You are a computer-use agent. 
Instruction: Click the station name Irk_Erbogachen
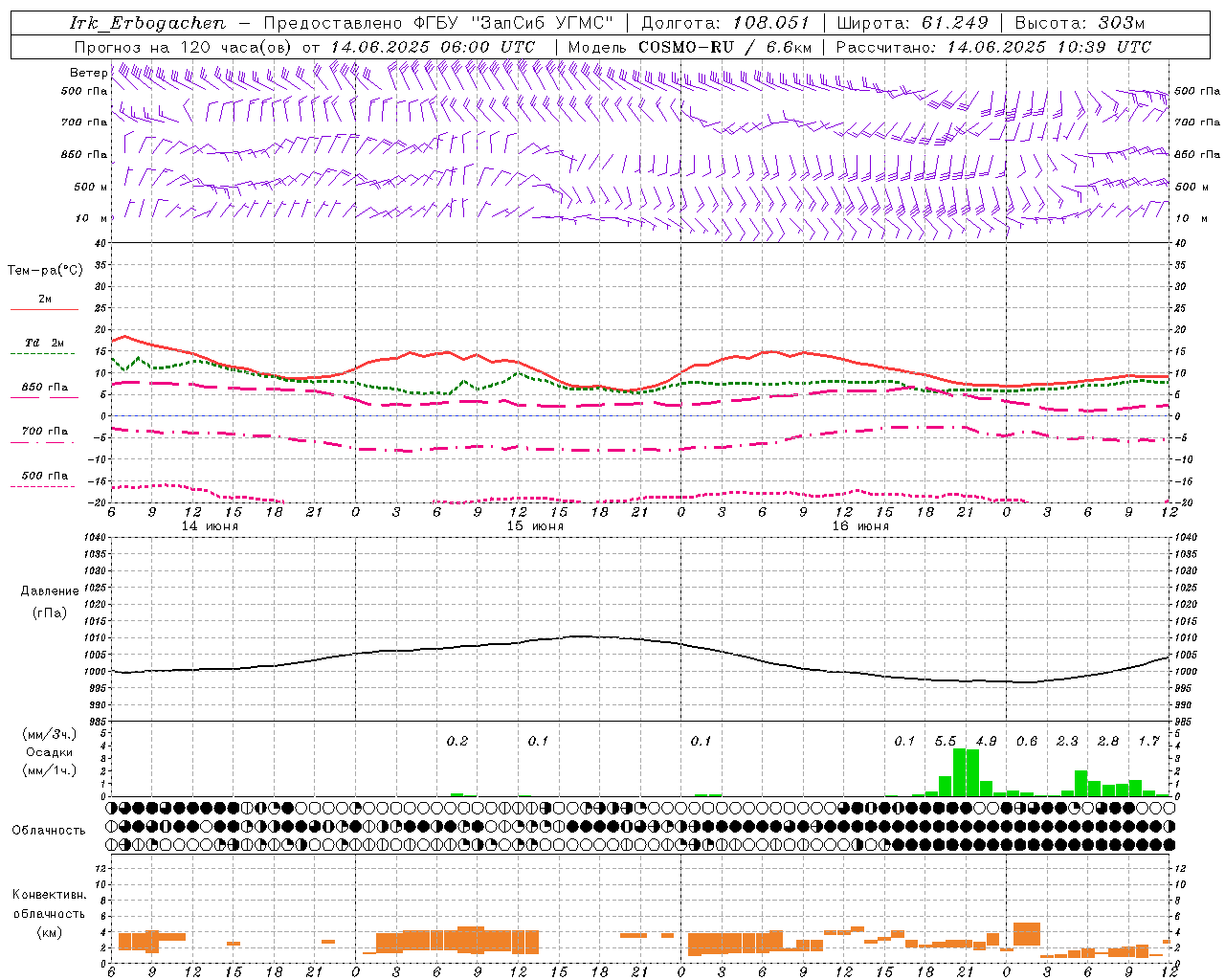tap(148, 23)
